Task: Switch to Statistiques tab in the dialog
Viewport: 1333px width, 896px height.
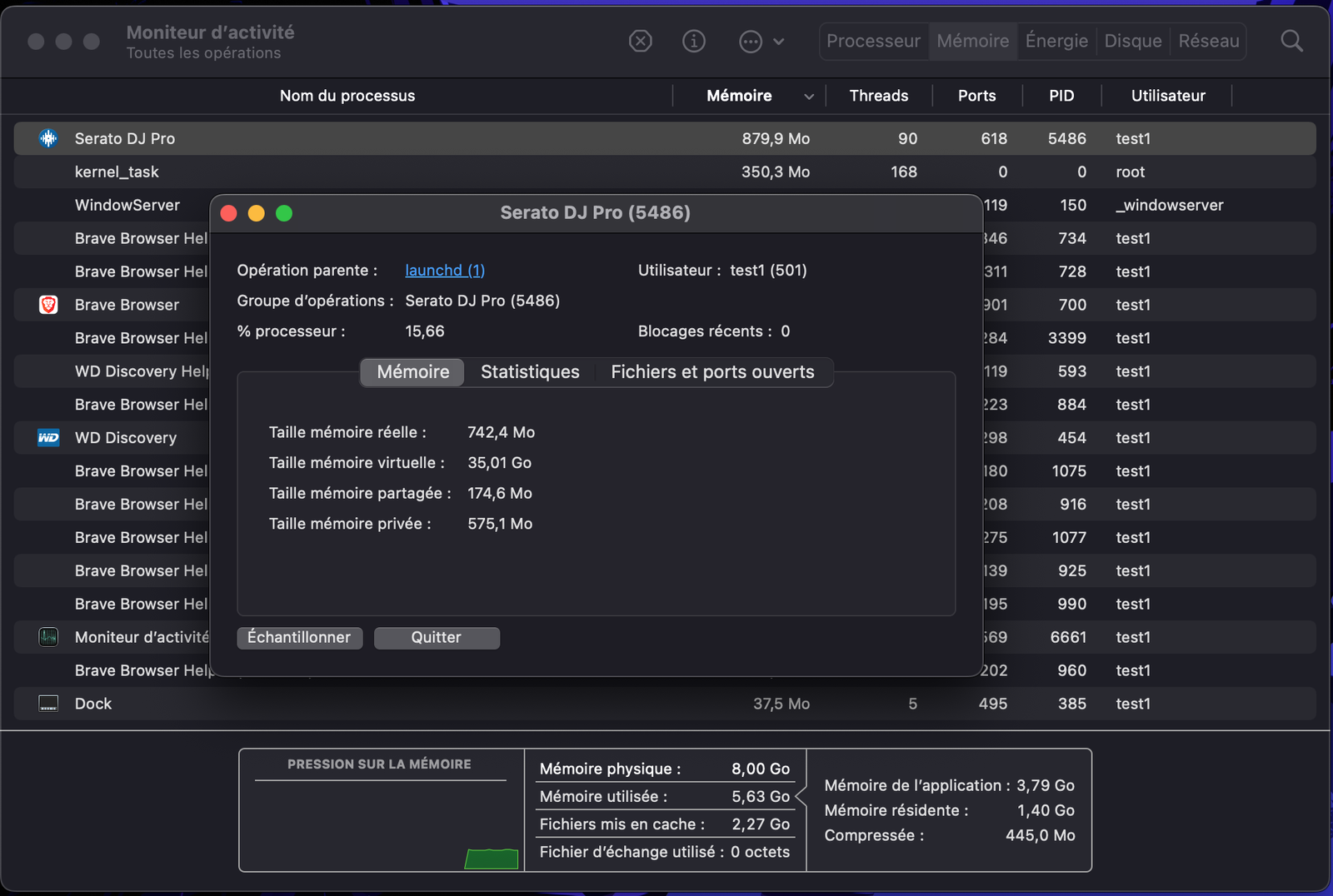Action: (530, 372)
